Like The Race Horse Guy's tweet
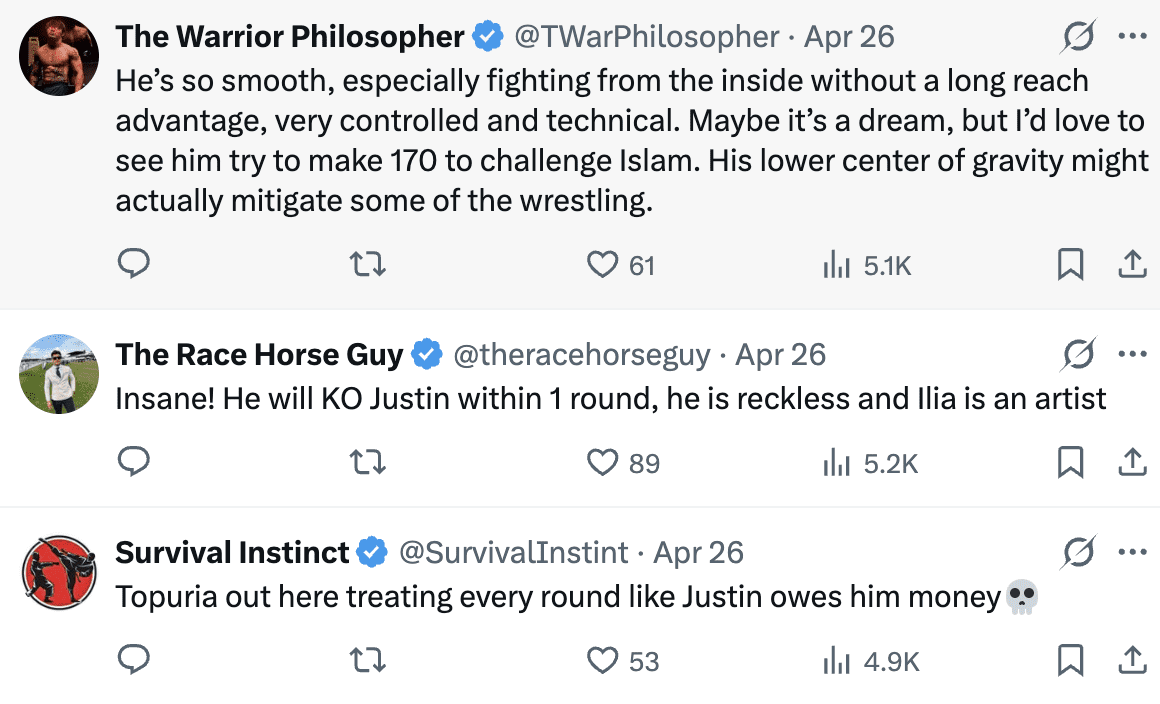Image resolution: width=1160 pixels, height=704 pixels. [601, 462]
